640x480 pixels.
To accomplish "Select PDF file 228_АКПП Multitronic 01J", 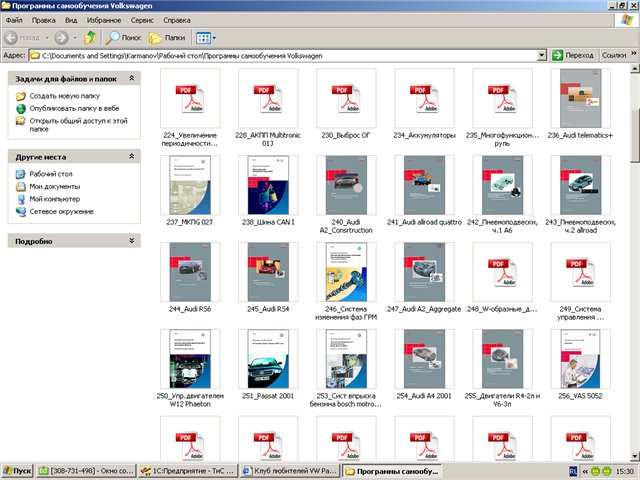I will (268, 98).
